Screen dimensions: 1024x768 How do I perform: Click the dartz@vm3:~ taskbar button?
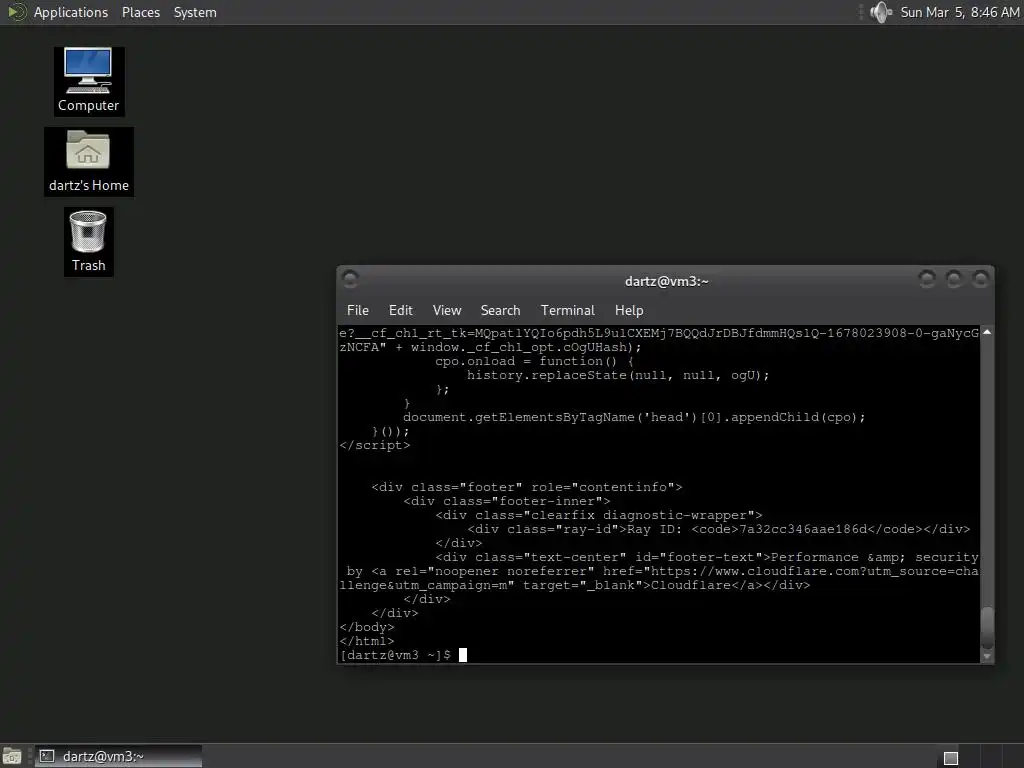click(x=118, y=756)
